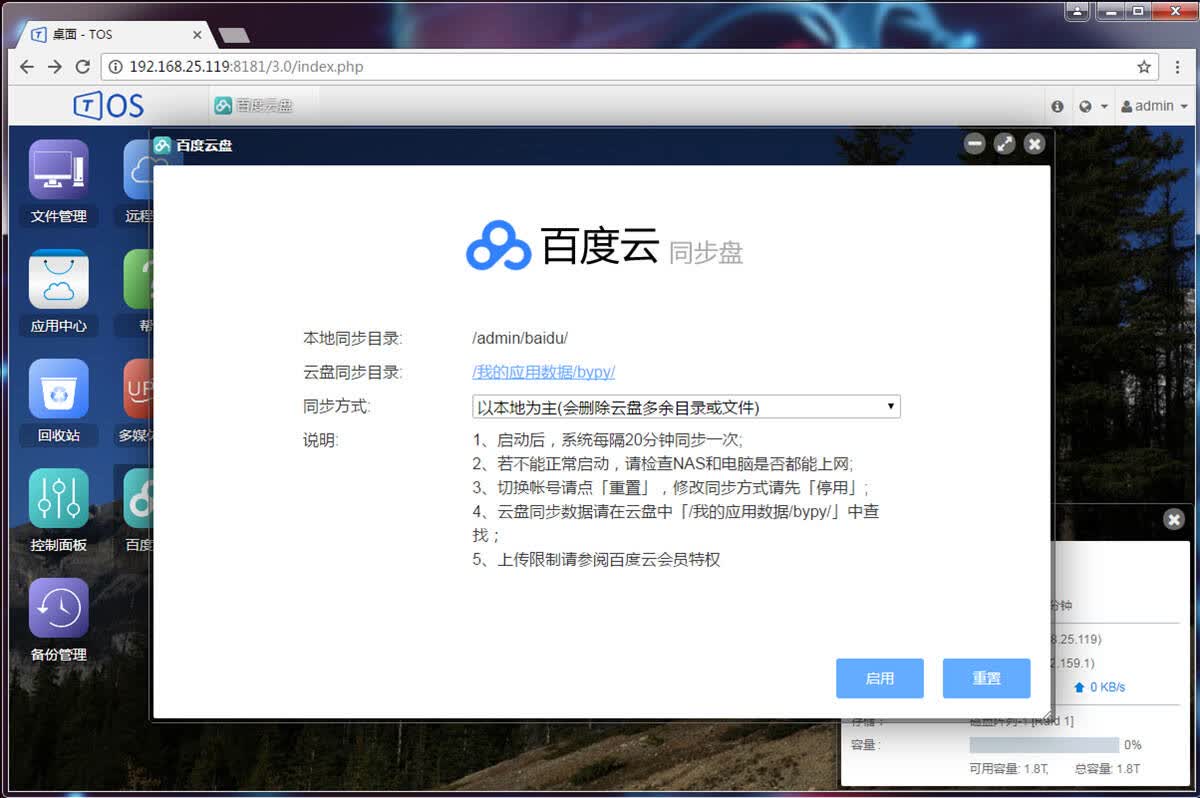Click the browser address bar
The height and width of the screenshot is (798, 1200).
tap(630, 67)
